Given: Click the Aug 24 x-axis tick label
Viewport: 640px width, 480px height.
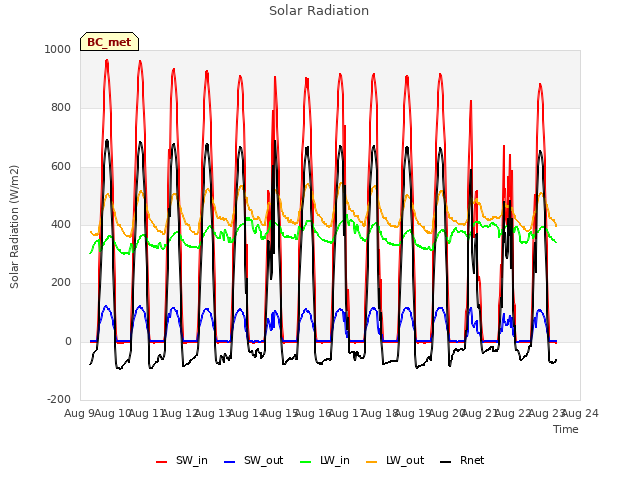Looking at the screenshot, I should (x=580, y=413).
